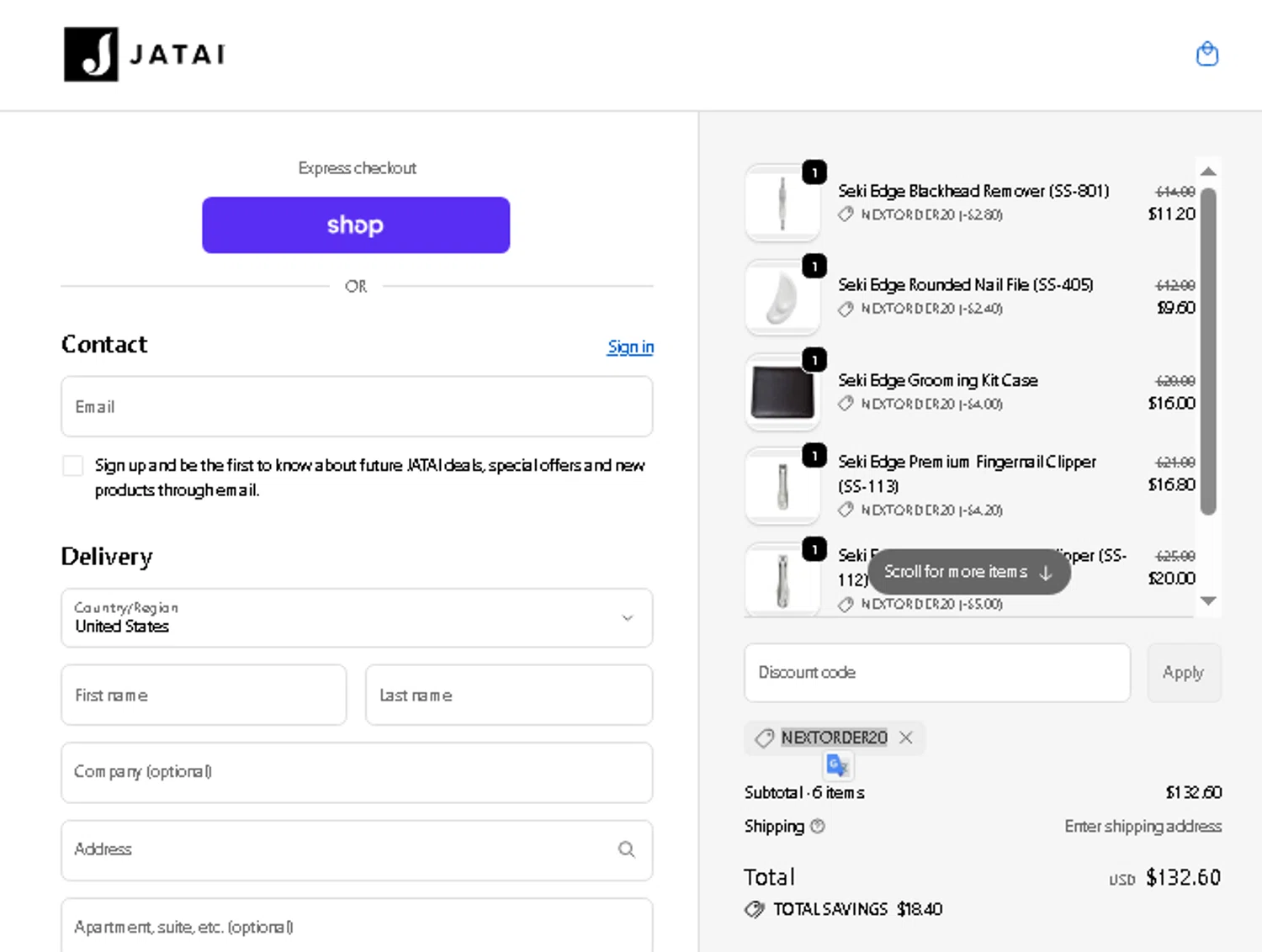Click the scroll up arrow of the item list
The image size is (1262, 952).
[1208, 171]
